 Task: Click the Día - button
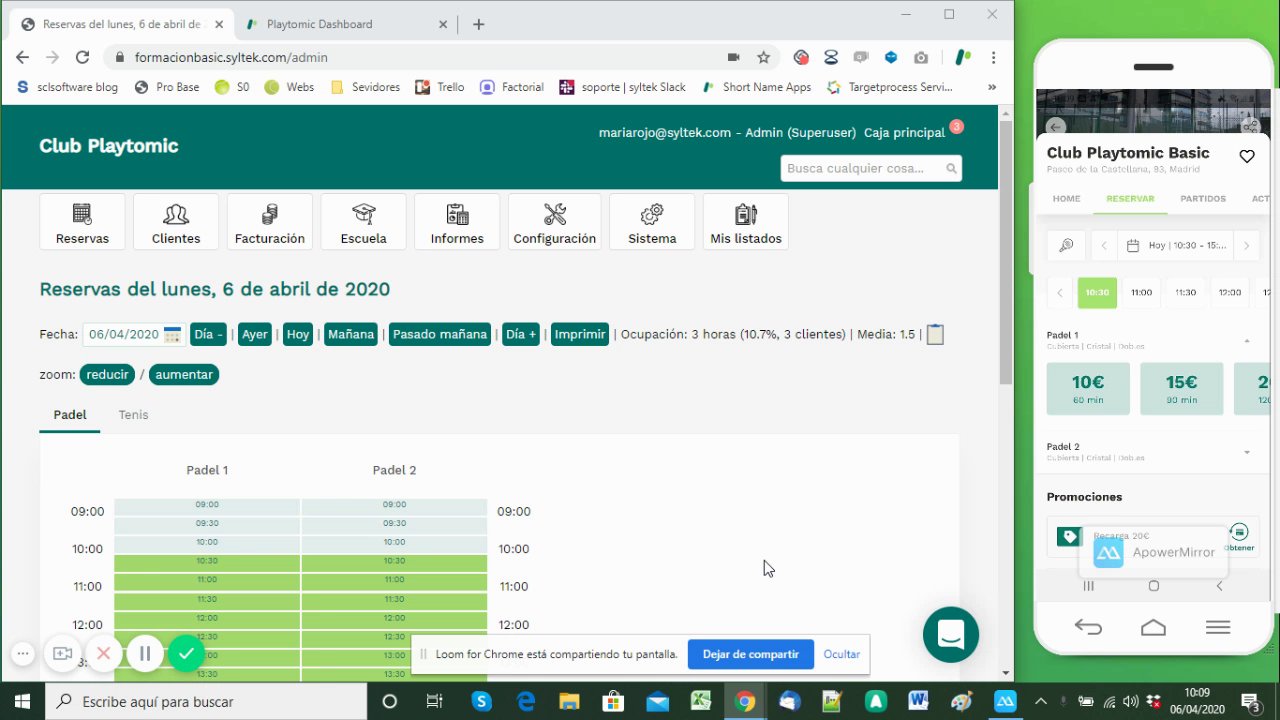[208, 334]
